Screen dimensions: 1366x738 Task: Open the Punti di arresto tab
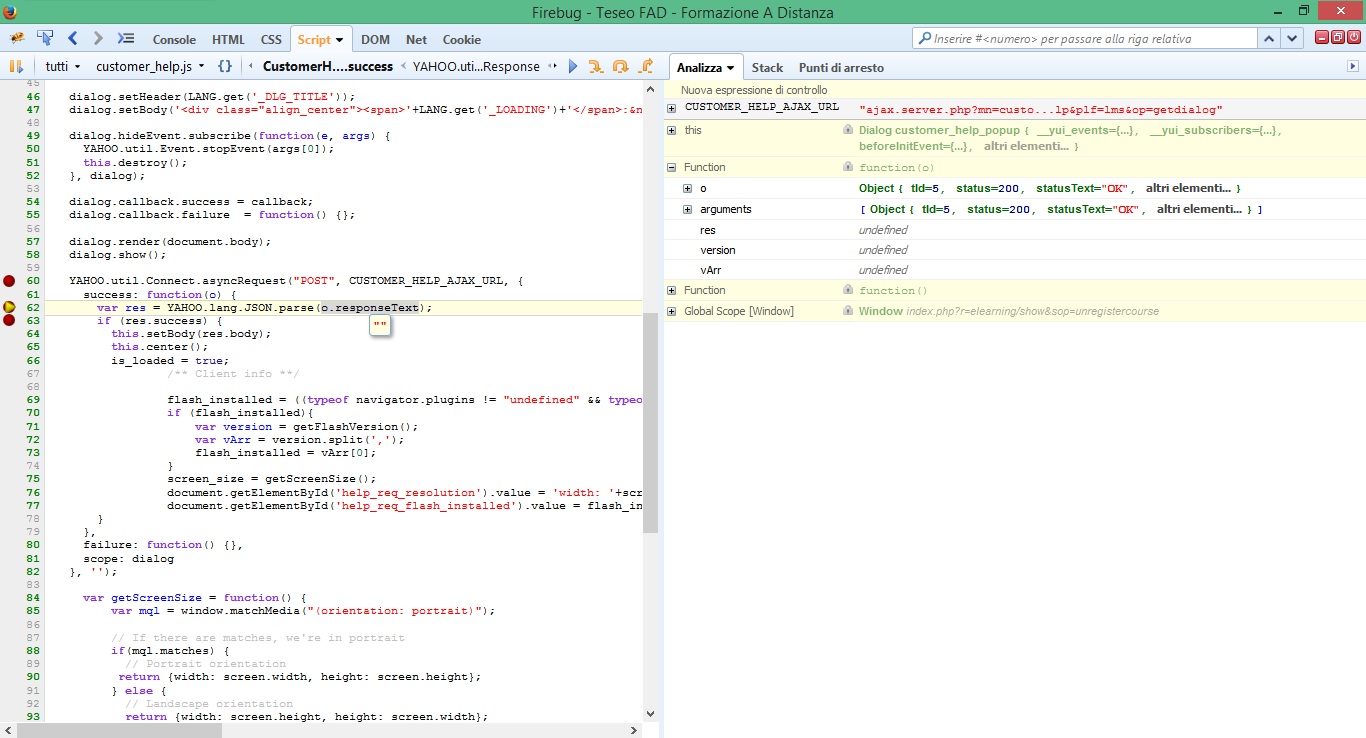coord(841,68)
